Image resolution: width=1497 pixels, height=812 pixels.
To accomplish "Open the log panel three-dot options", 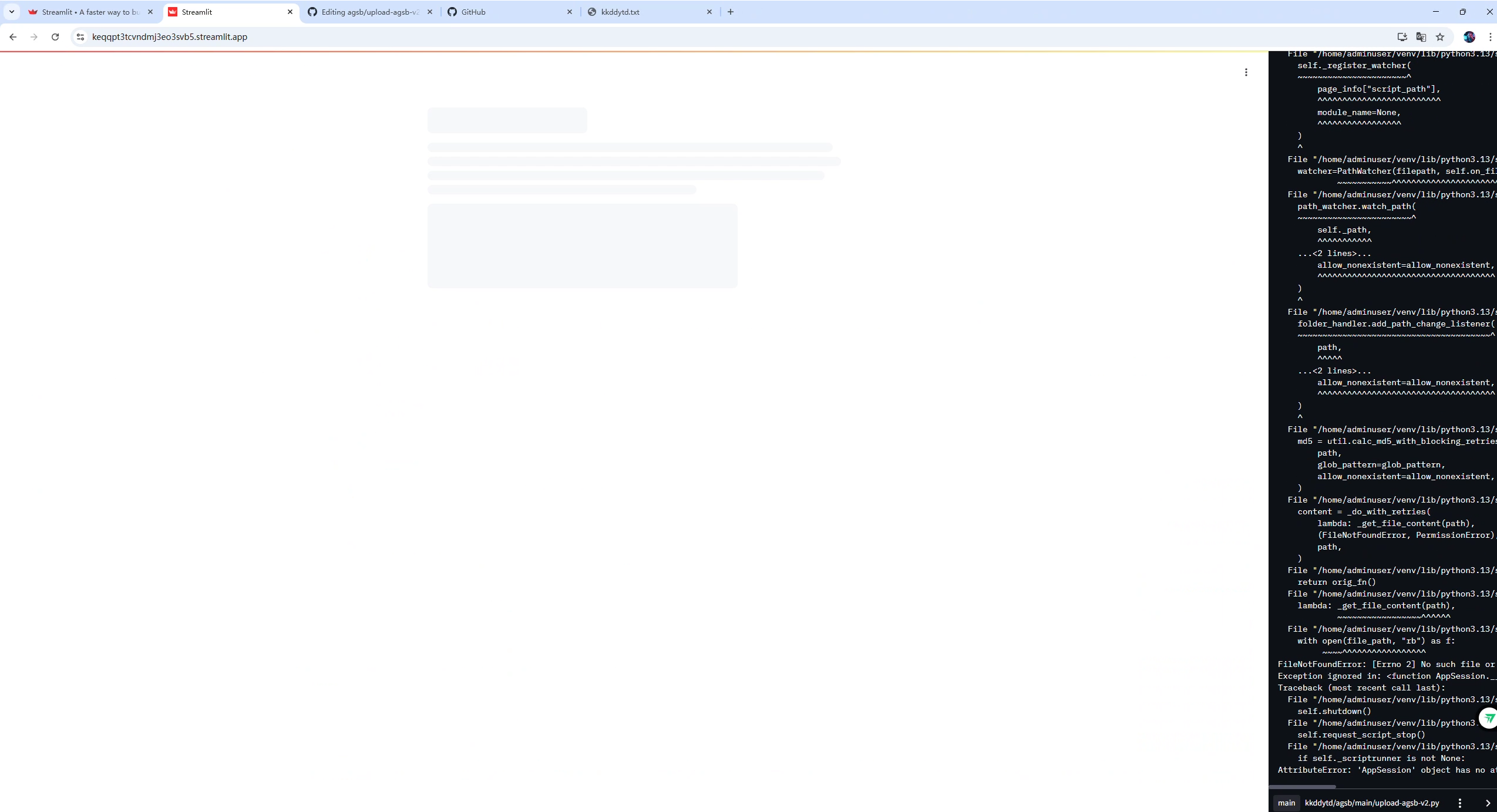I will 1460,803.
